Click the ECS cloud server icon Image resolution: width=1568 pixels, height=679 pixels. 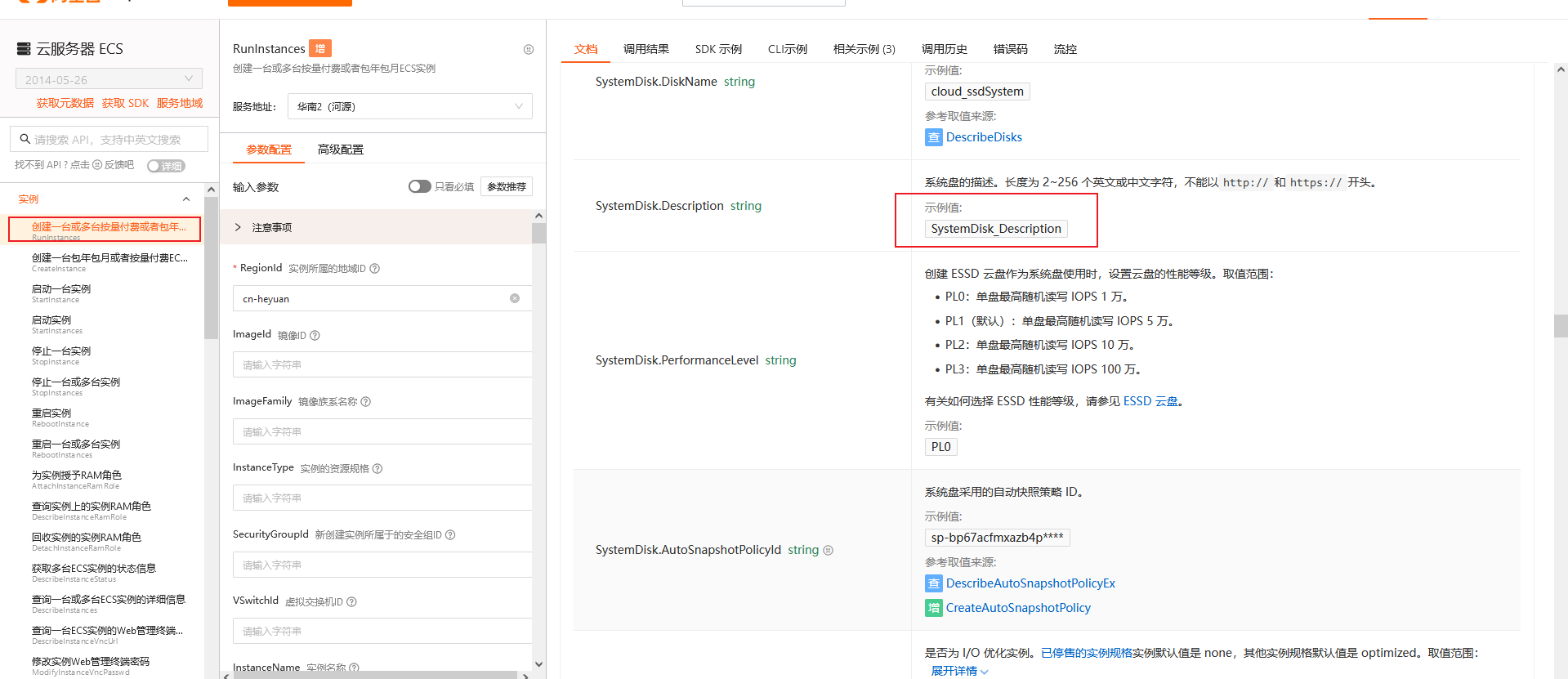(x=24, y=49)
